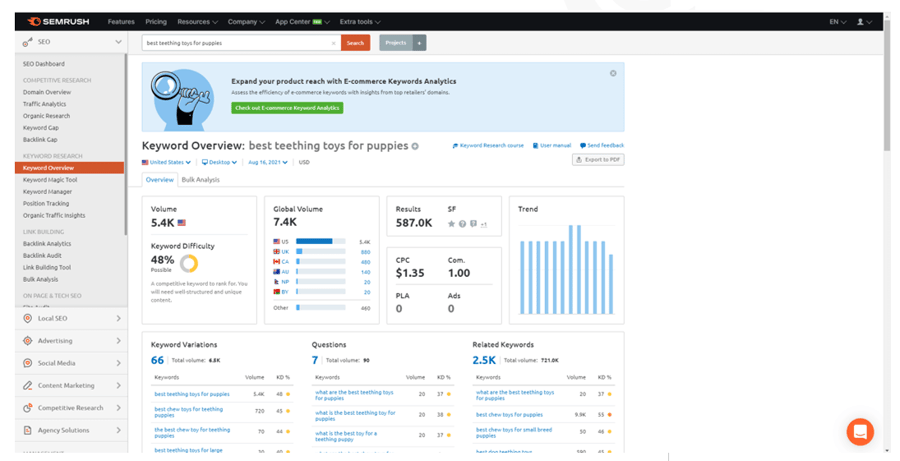Click the SEO key icon in sidebar
Image resolution: width=900 pixels, height=461 pixels.
pyautogui.click(x=28, y=42)
